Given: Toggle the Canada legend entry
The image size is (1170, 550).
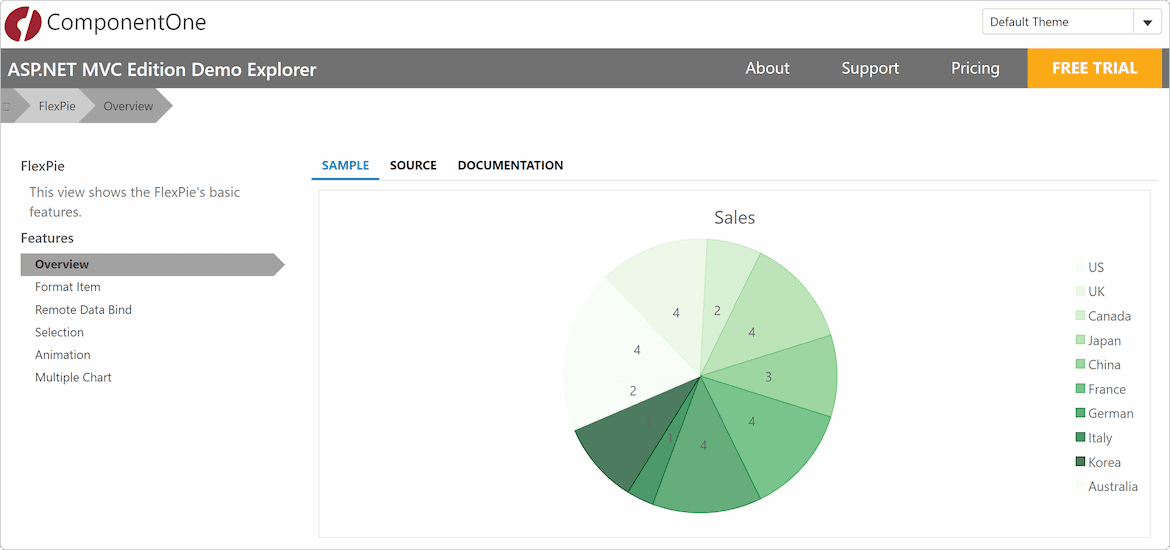Looking at the screenshot, I should (1109, 316).
